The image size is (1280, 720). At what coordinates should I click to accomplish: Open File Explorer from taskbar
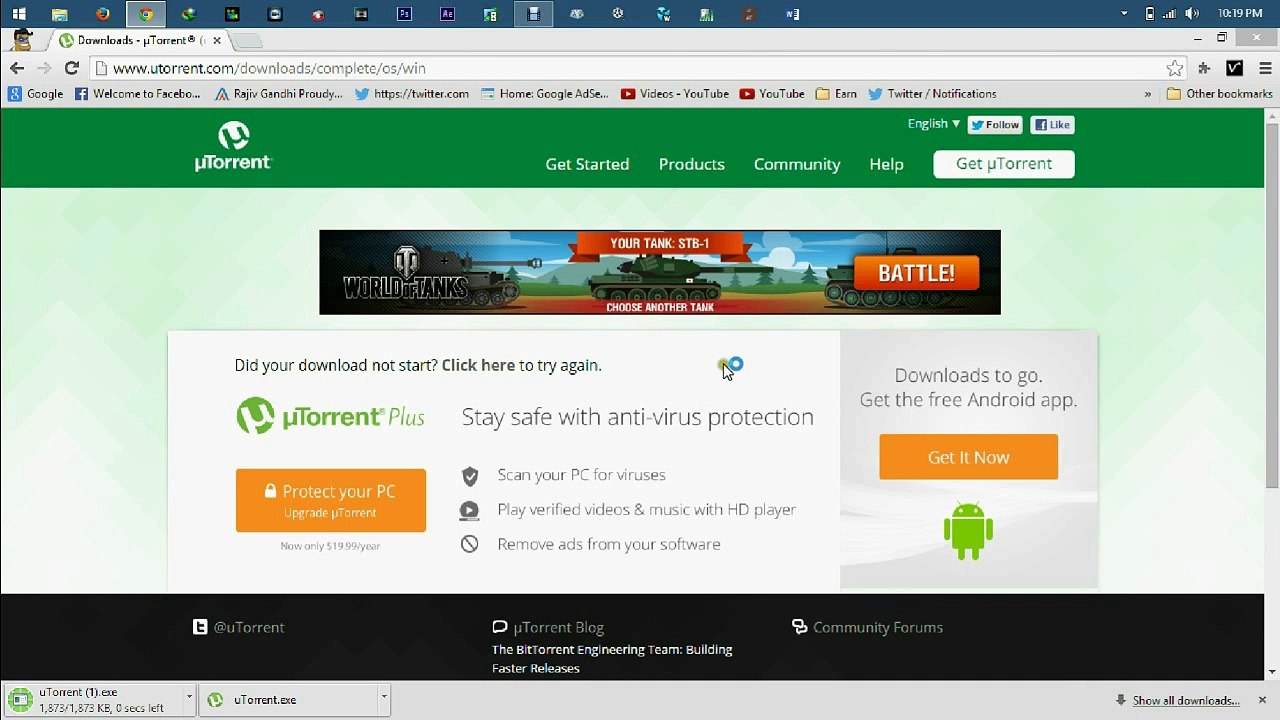[x=60, y=14]
